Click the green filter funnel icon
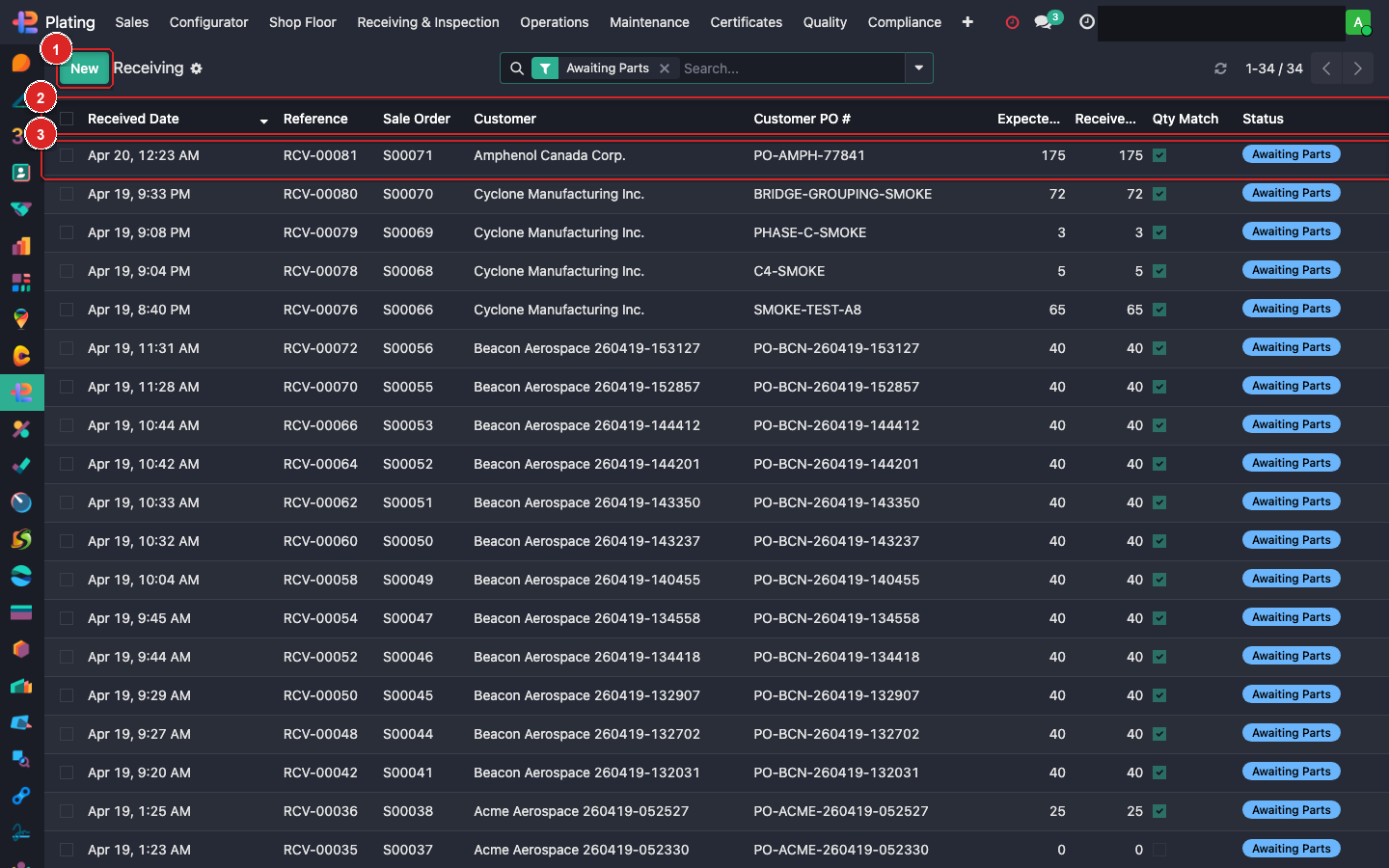Screen dimensions: 1389x868 545,68
